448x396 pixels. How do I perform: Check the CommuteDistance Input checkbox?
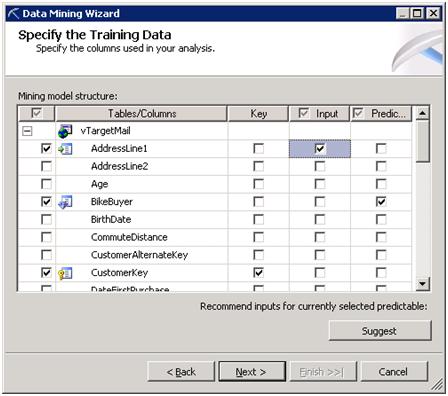tap(320, 237)
